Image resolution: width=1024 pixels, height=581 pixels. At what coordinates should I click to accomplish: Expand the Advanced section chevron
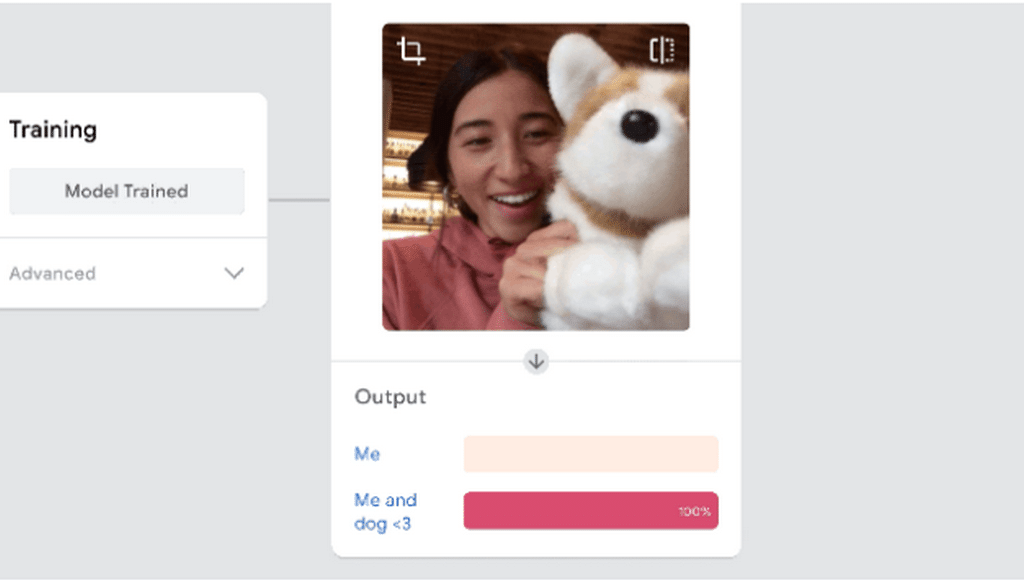(234, 273)
